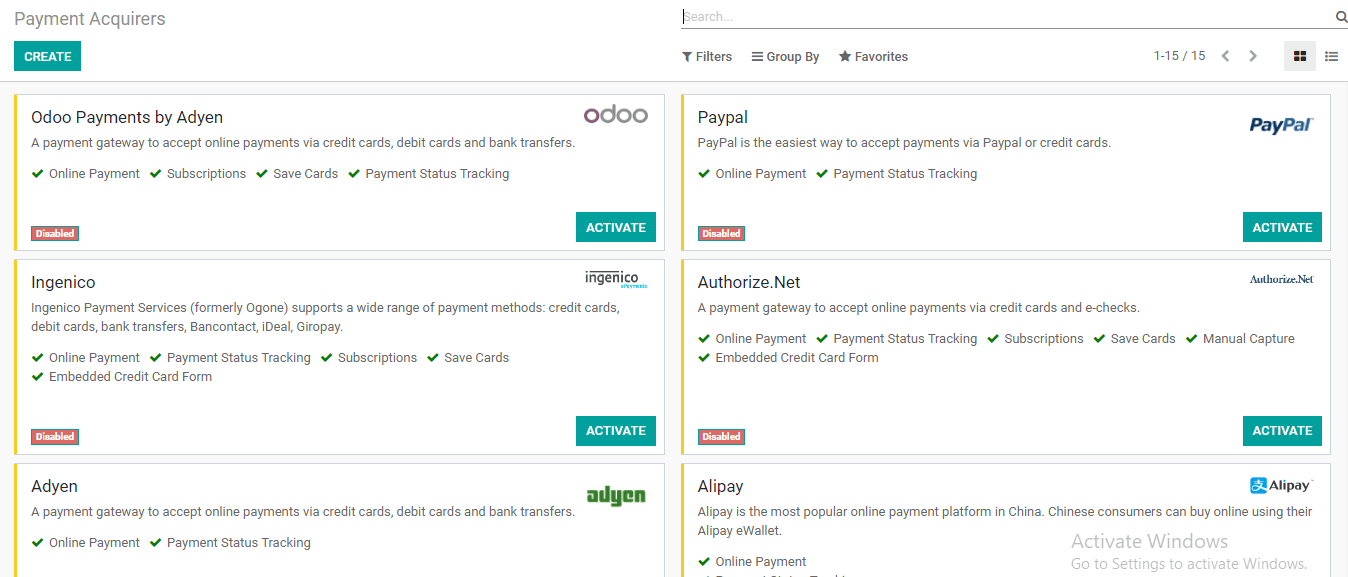The height and width of the screenshot is (577, 1348).
Task: Expand the Favorites dropdown
Action: [x=874, y=57]
